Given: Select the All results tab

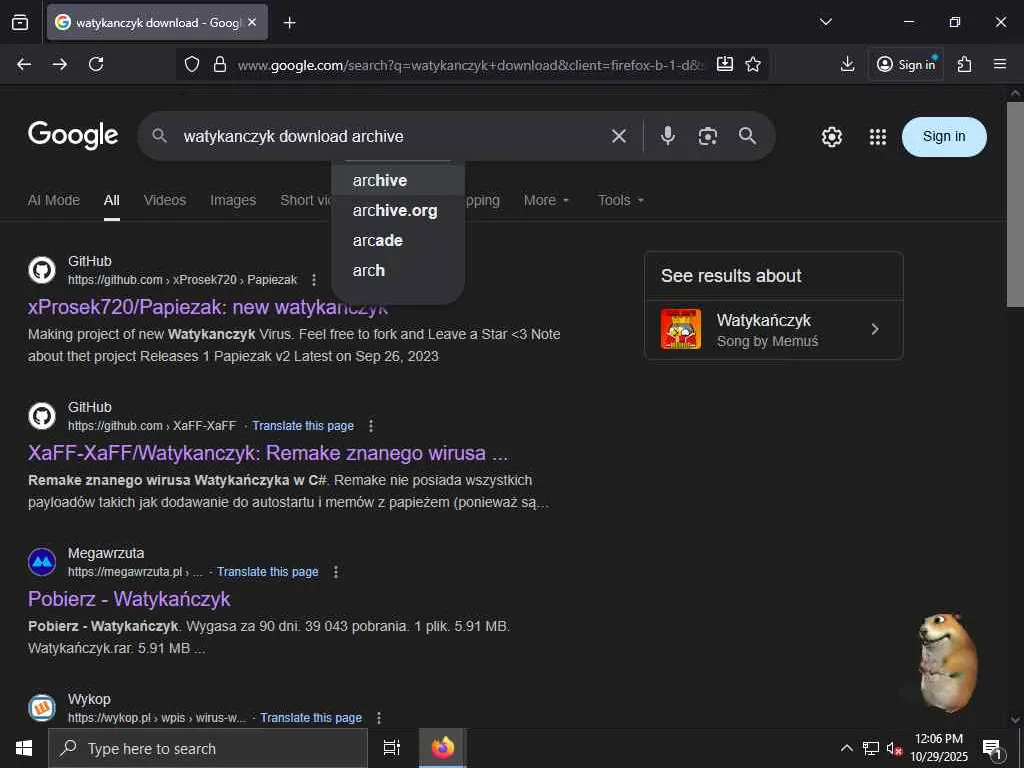Looking at the screenshot, I should [x=112, y=200].
